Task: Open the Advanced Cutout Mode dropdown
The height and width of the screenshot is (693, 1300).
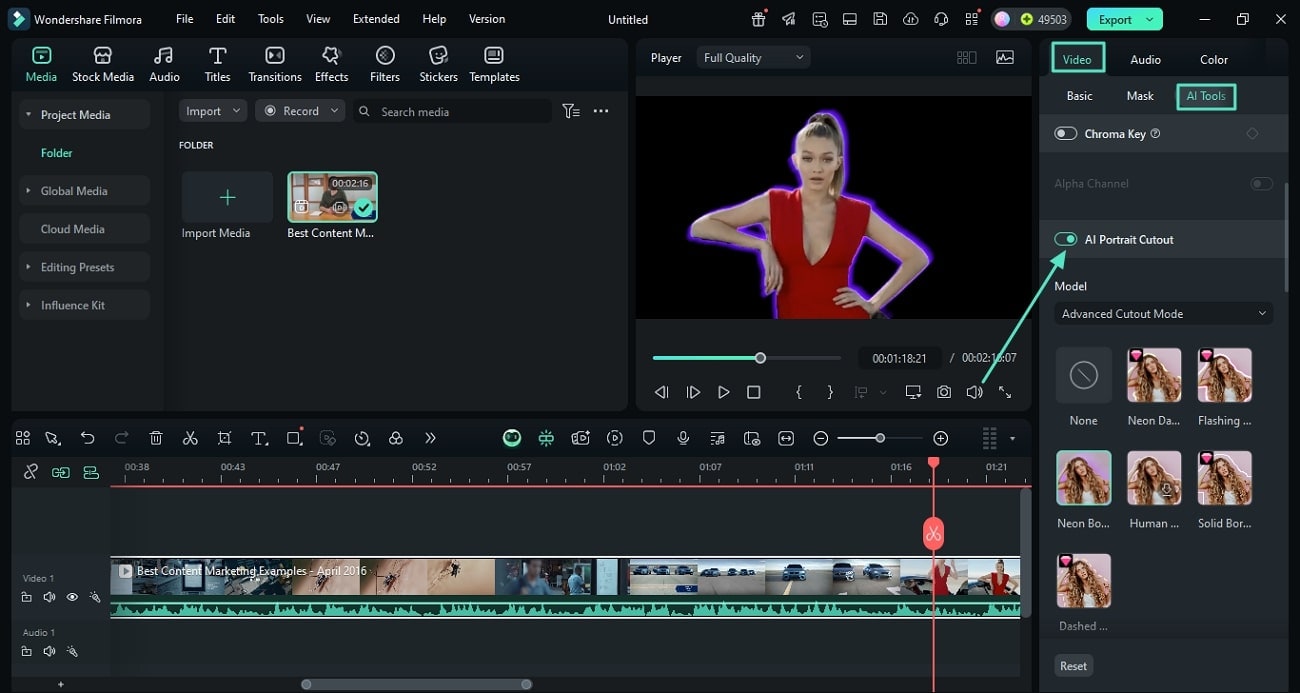Action: (1164, 314)
